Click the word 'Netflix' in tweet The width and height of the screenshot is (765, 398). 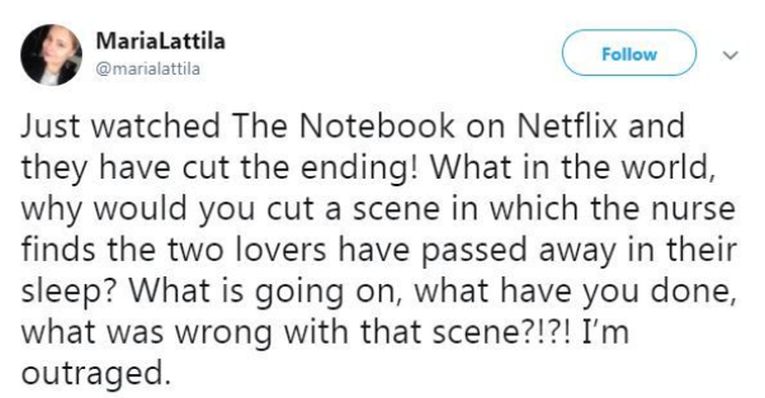(567, 126)
